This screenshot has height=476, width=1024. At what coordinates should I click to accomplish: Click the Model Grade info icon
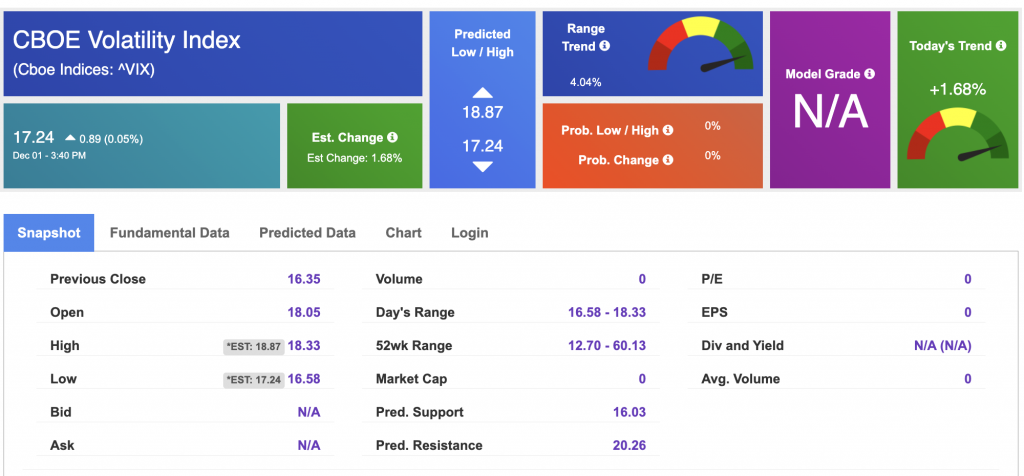pos(869,74)
